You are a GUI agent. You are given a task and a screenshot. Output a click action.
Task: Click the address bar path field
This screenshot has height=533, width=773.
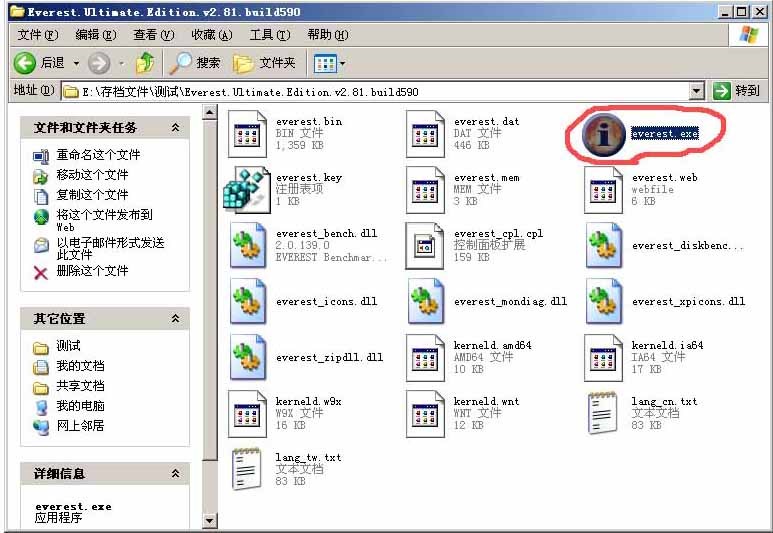[x=376, y=92]
